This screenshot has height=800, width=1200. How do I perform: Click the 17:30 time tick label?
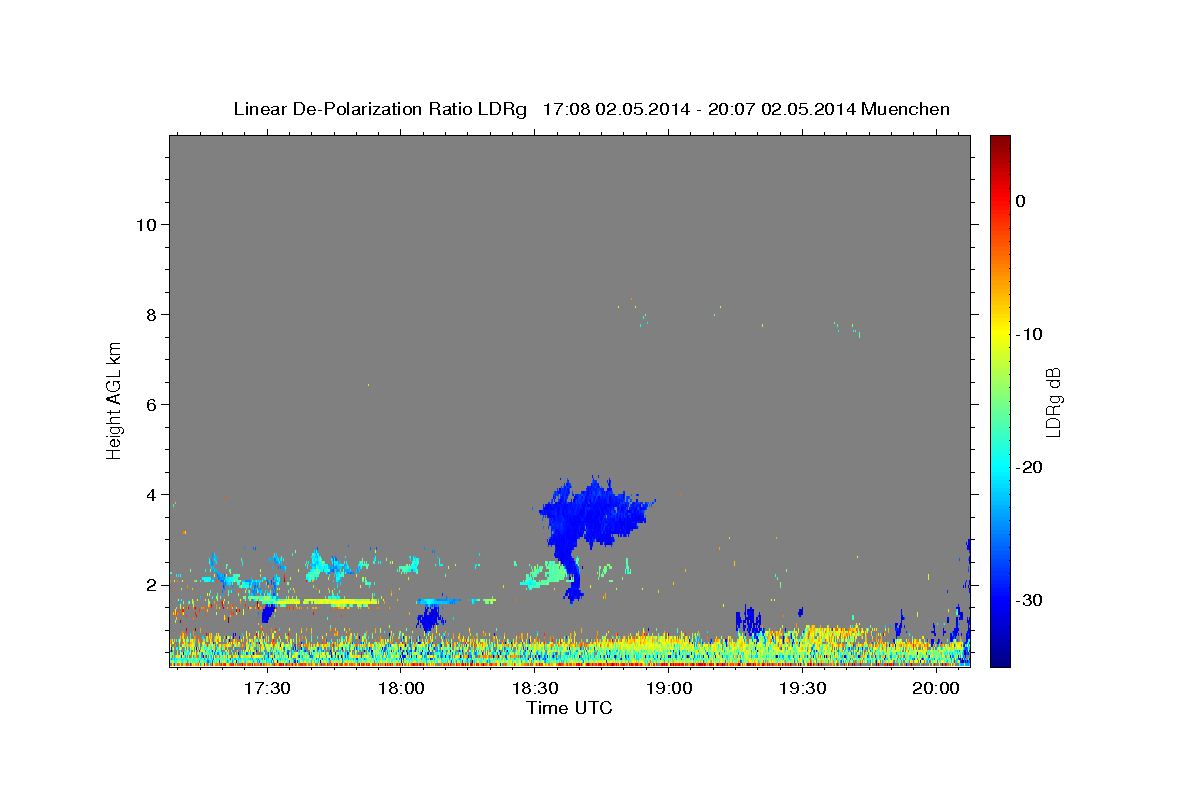point(267,688)
